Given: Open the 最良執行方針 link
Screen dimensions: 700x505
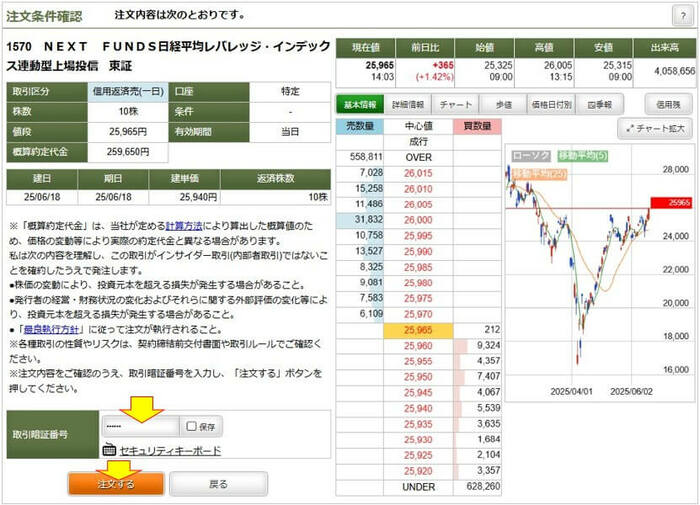Looking at the screenshot, I should (51, 330).
